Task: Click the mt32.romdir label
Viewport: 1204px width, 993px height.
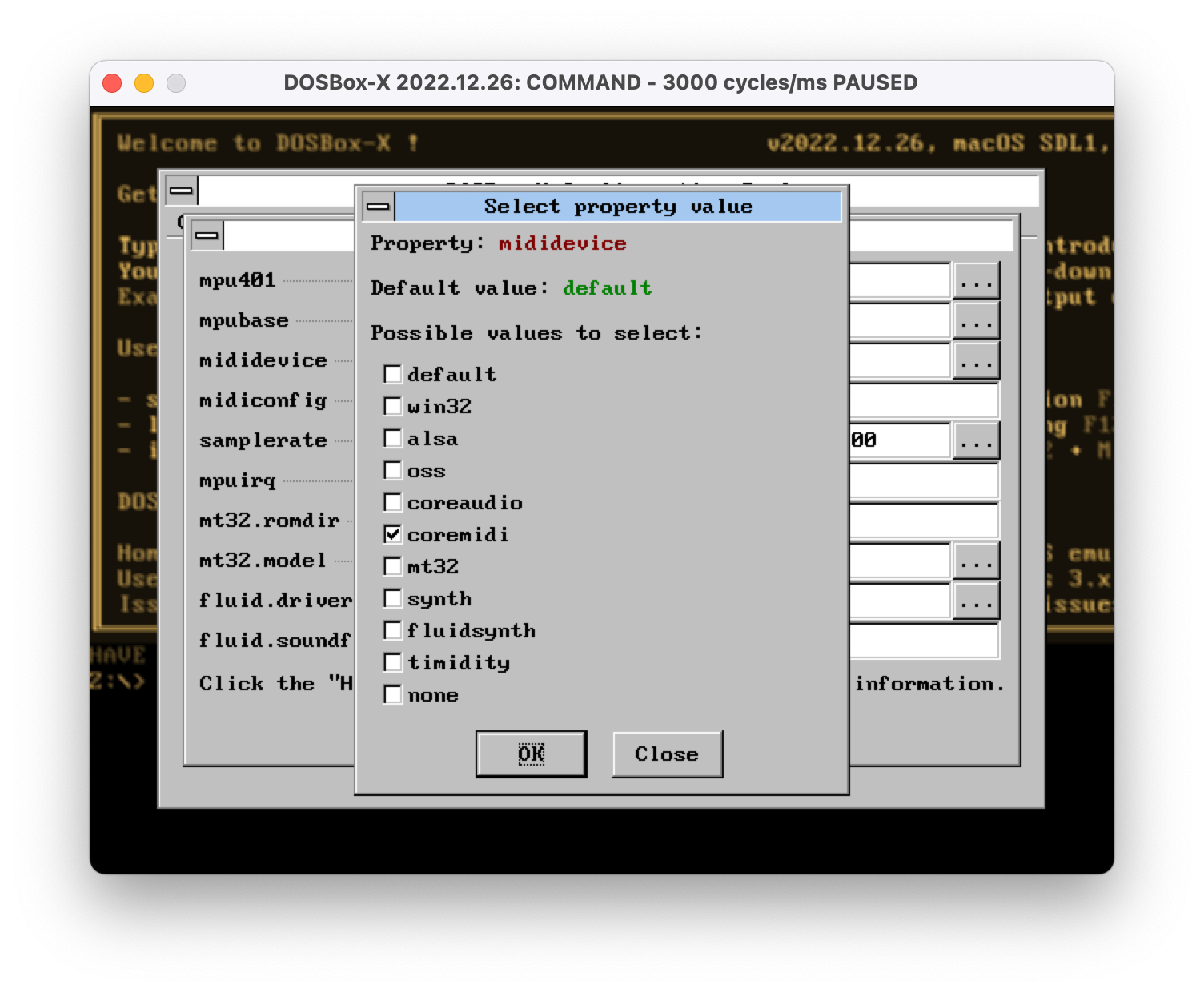Action: point(270,521)
